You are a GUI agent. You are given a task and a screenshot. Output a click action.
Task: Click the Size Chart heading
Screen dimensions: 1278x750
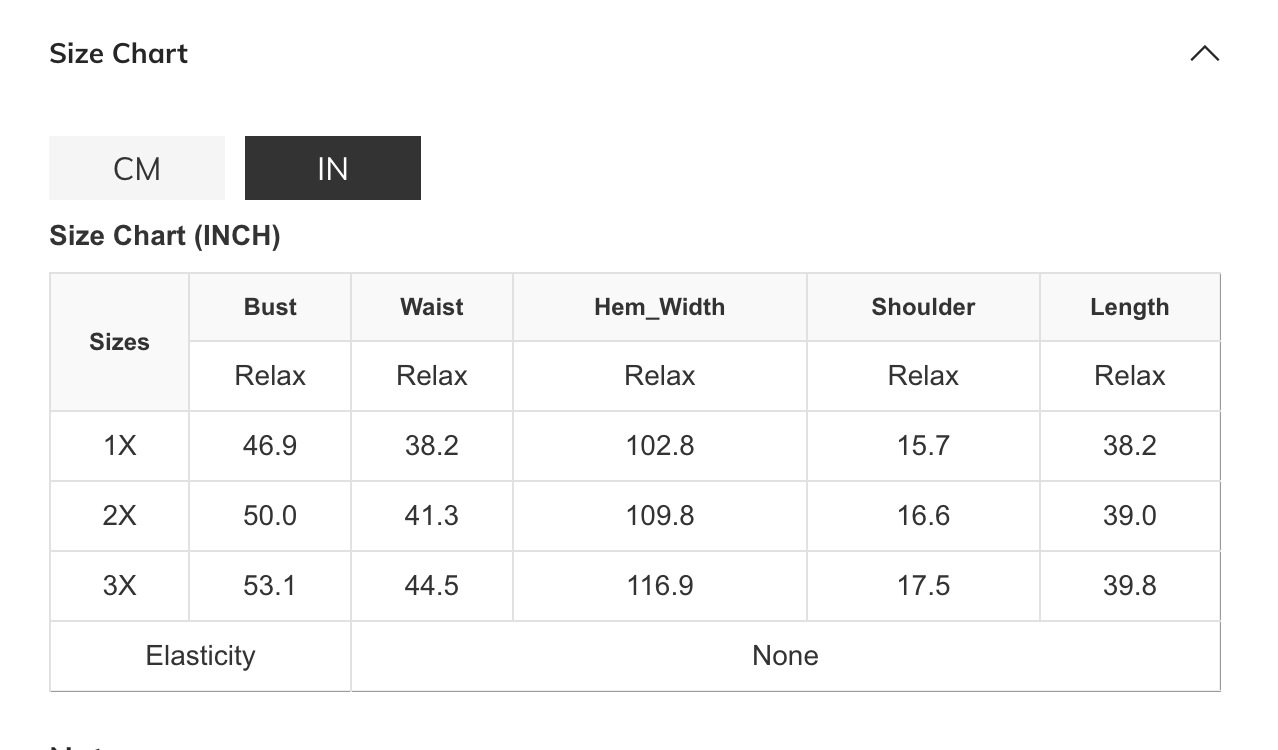point(119,54)
